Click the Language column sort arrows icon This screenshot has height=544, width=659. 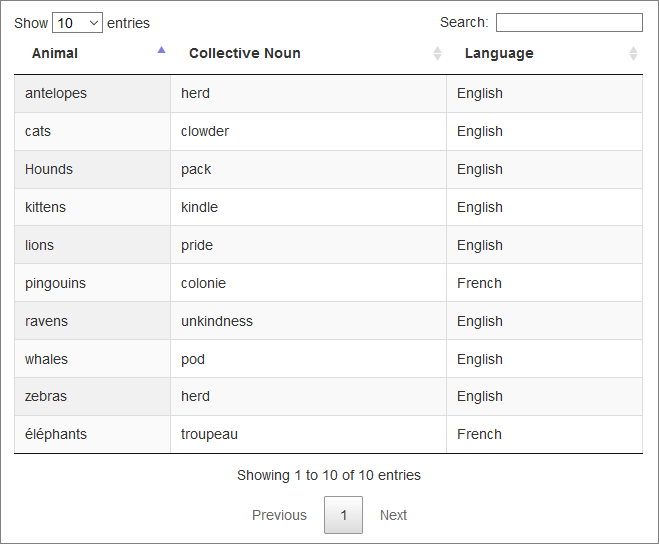(x=633, y=54)
